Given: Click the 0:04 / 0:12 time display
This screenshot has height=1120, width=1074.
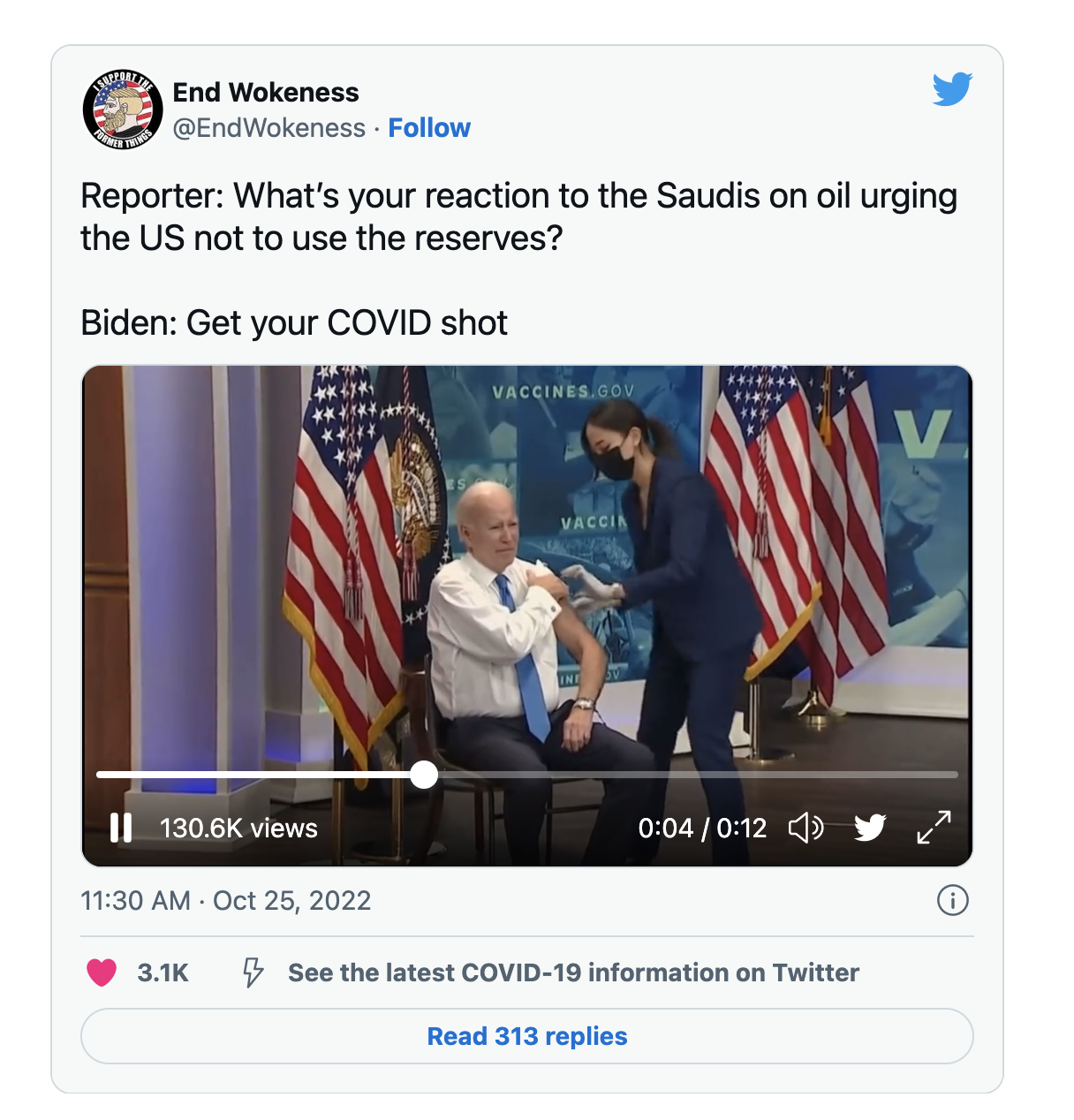Looking at the screenshot, I should coord(702,828).
